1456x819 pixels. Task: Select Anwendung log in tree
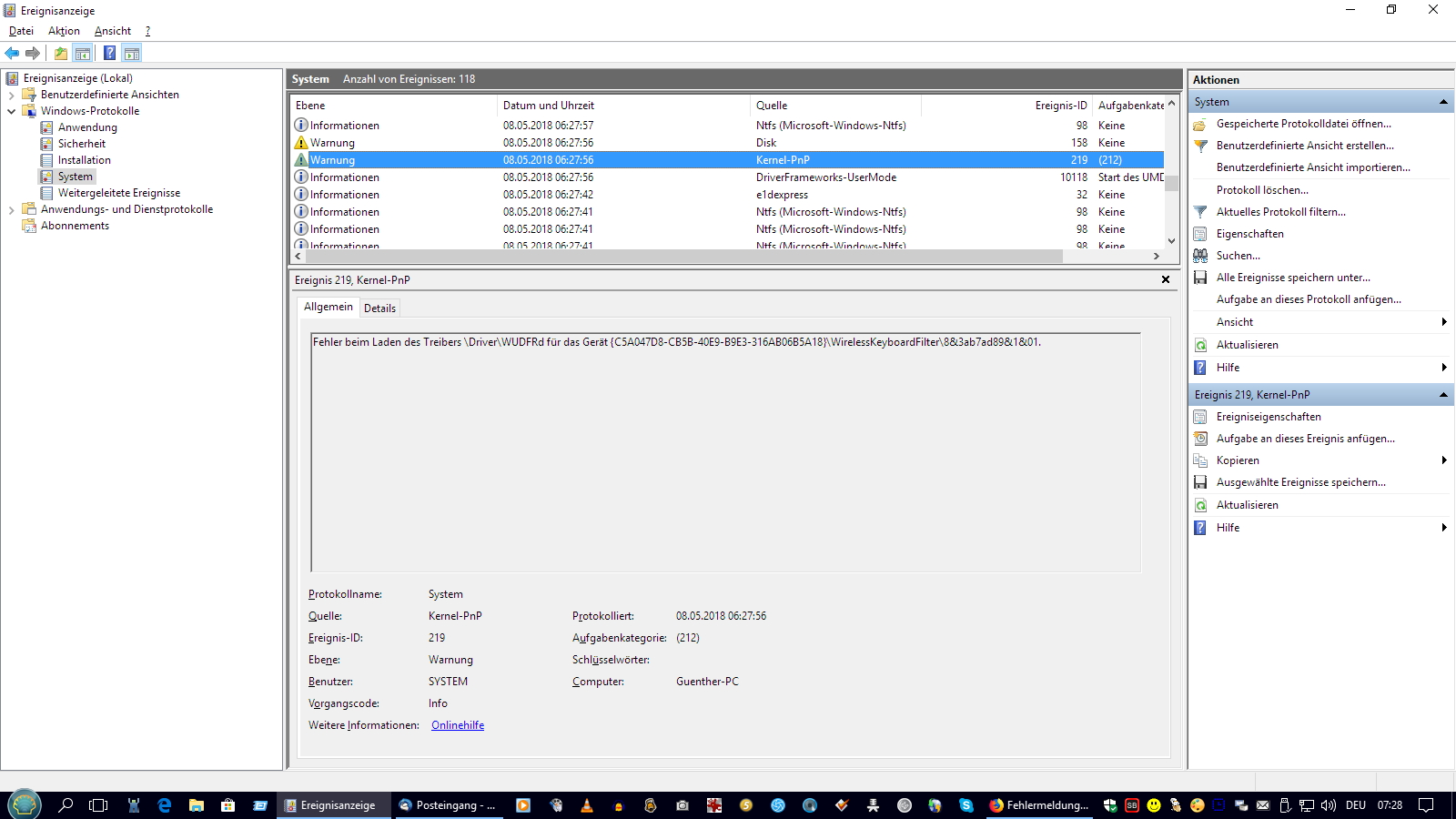click(x=87, y=127)
